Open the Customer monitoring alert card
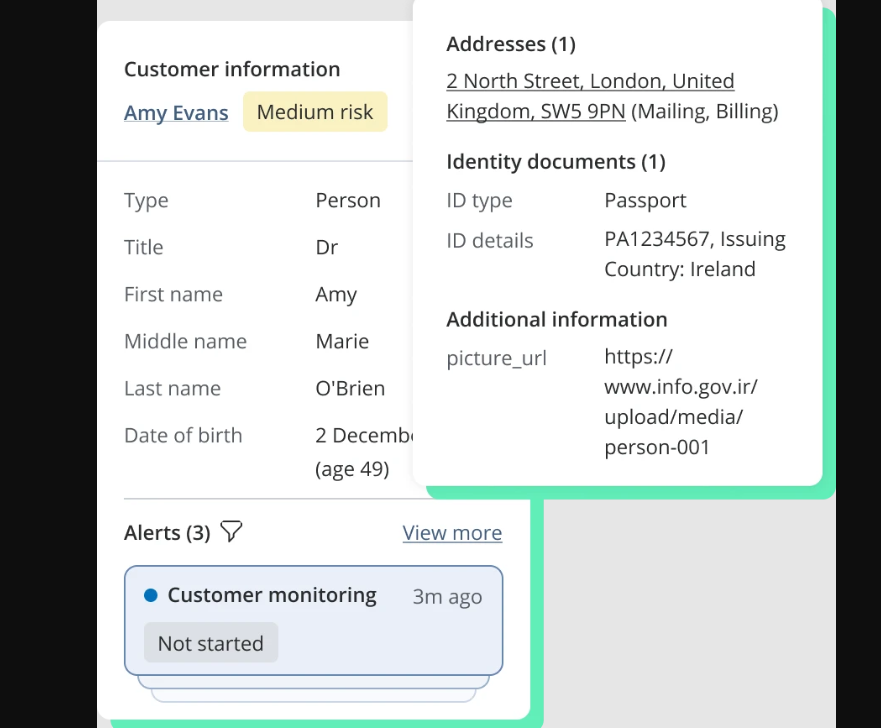Viewport: 881px width, 728px height. click(313, 620)
